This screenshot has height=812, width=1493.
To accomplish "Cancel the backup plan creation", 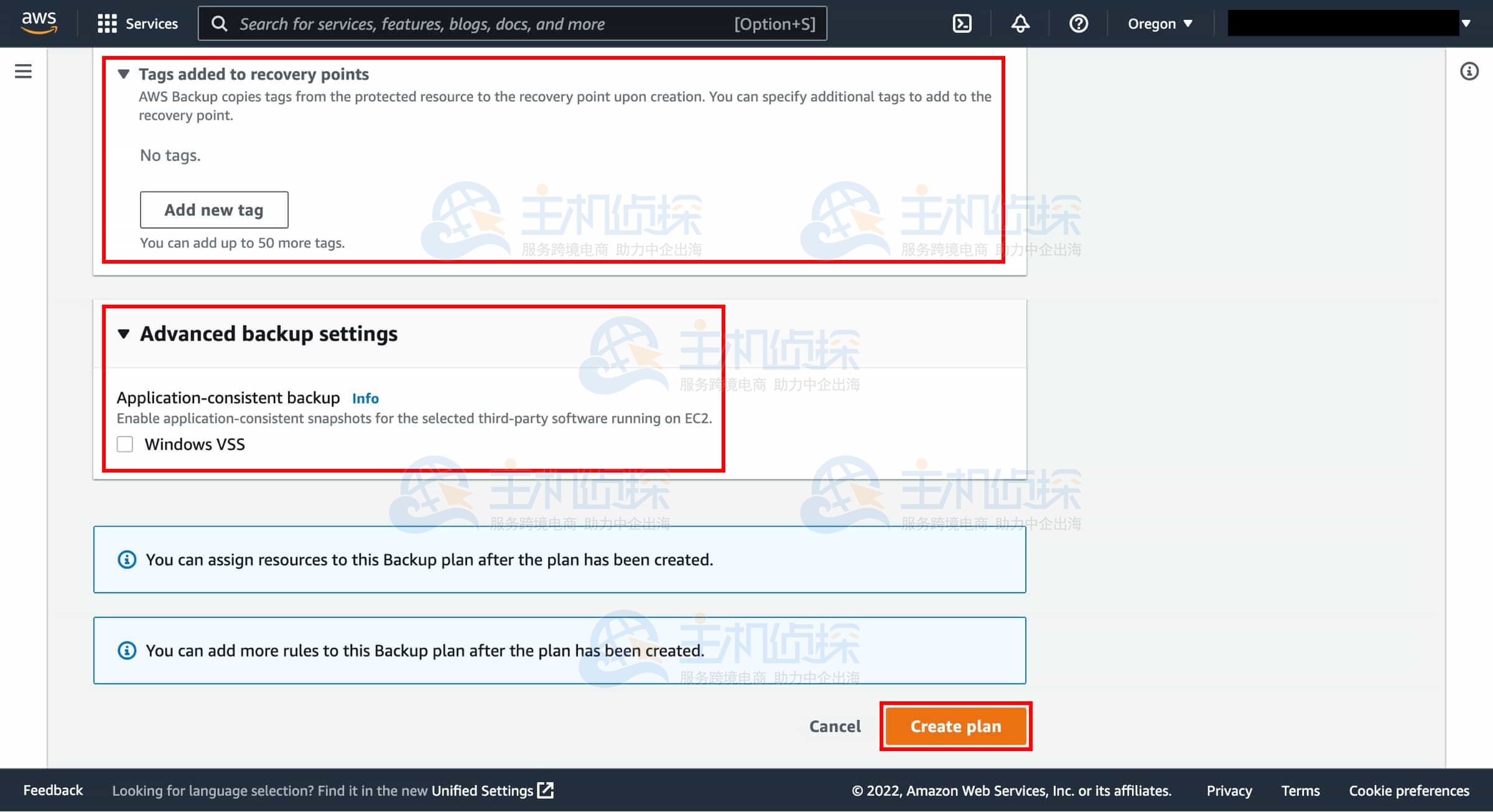I will (834, 726).
